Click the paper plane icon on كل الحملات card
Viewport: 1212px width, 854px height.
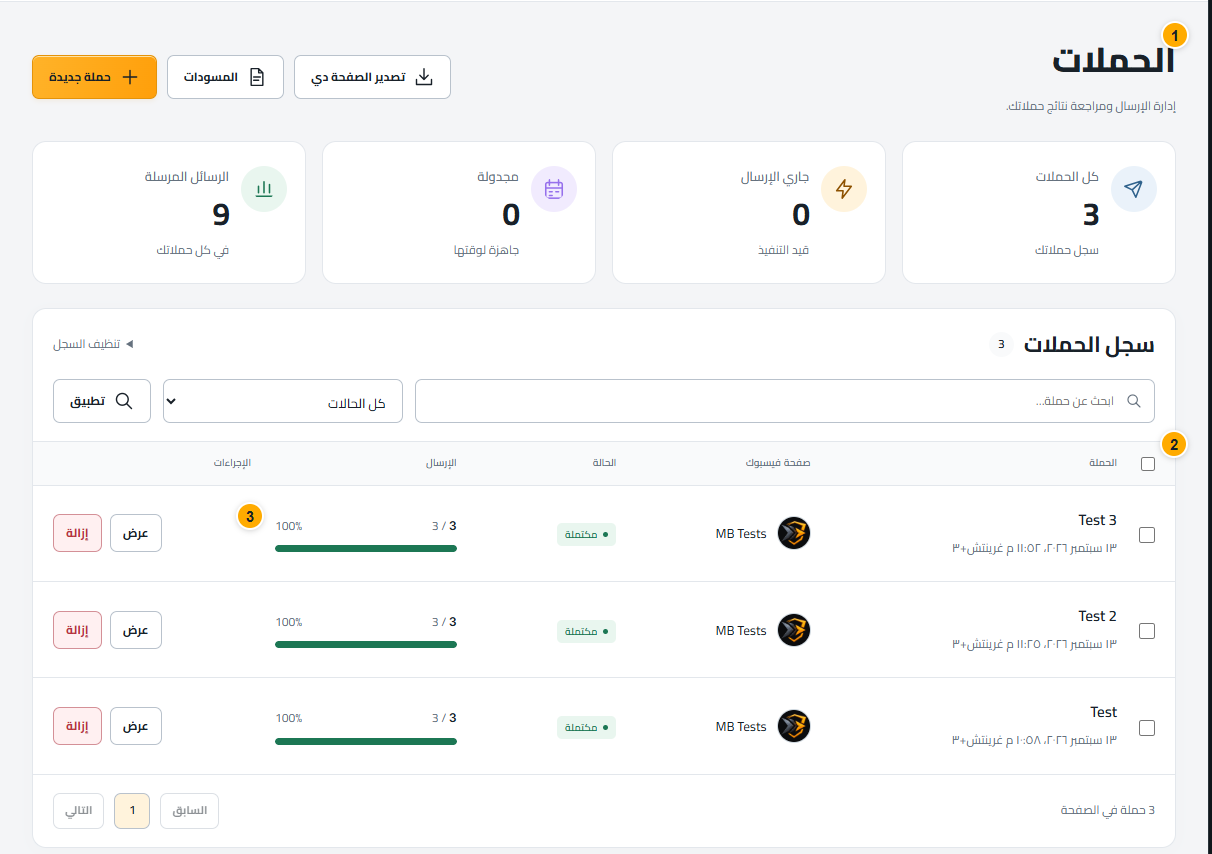pos(1133,189)
